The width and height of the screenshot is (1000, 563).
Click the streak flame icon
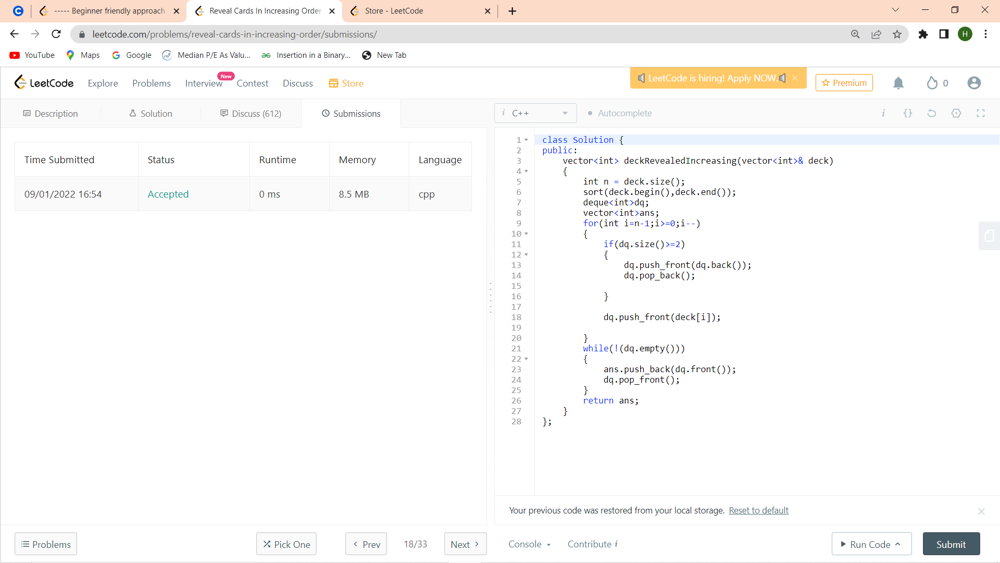[932, 83]
